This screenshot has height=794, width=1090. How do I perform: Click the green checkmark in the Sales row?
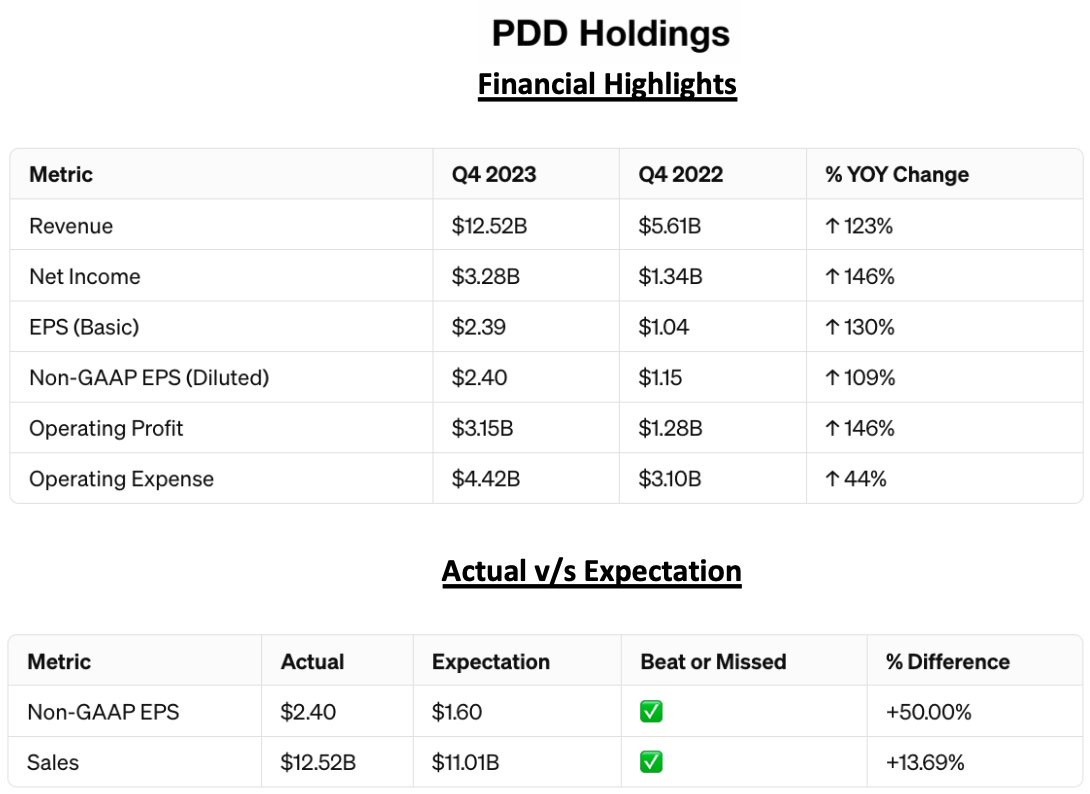point(651,763)
